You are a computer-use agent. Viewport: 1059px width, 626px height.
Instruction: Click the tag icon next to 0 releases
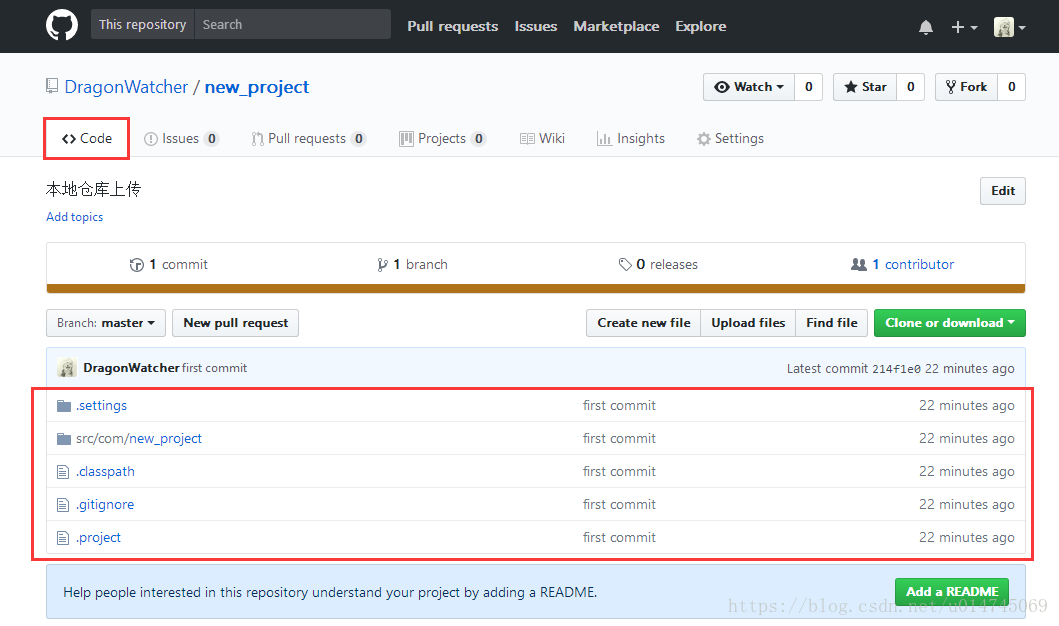(x=625, y=264)
